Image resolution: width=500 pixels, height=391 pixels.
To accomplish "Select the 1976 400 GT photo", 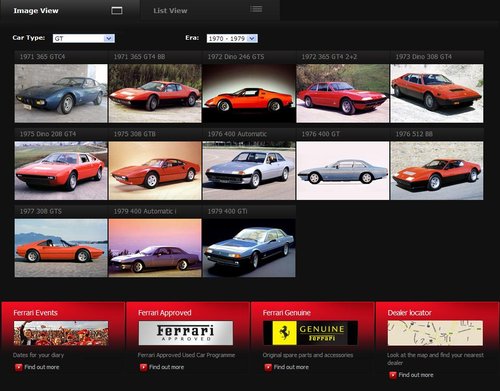I will click(x=343, y=171).
